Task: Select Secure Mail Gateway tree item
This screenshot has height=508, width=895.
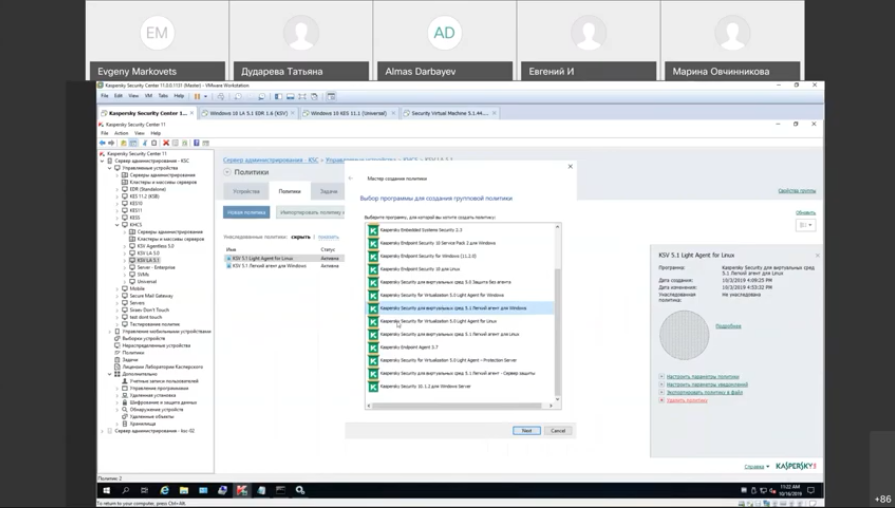Action: 151,296
